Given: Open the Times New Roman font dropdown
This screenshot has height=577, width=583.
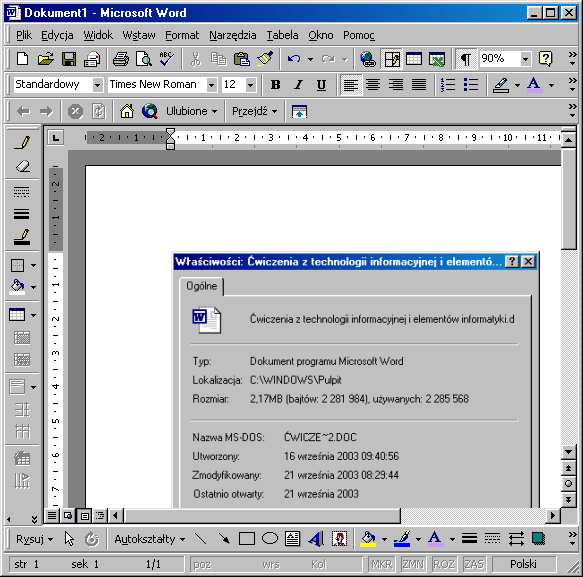Looking at the screenshot, I should click(212, 85).
